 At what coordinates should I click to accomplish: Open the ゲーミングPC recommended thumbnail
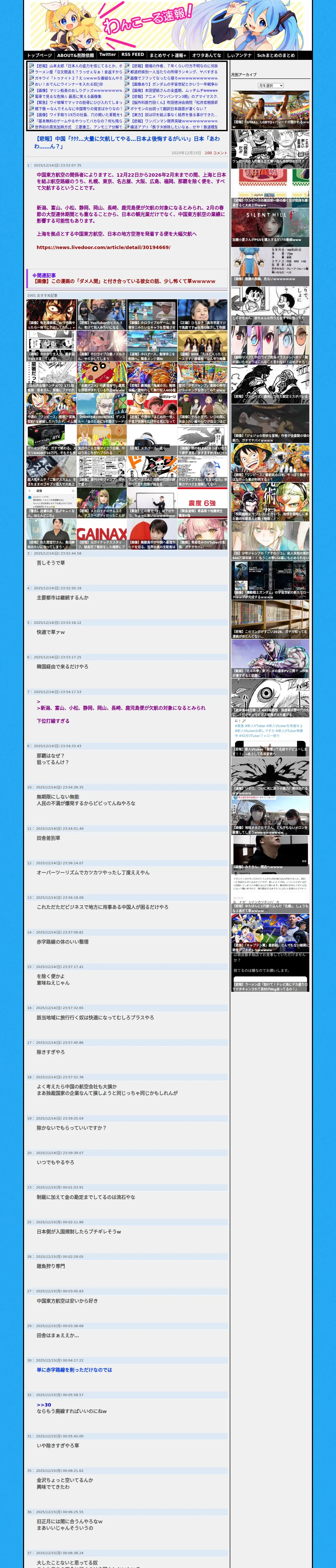51,440
